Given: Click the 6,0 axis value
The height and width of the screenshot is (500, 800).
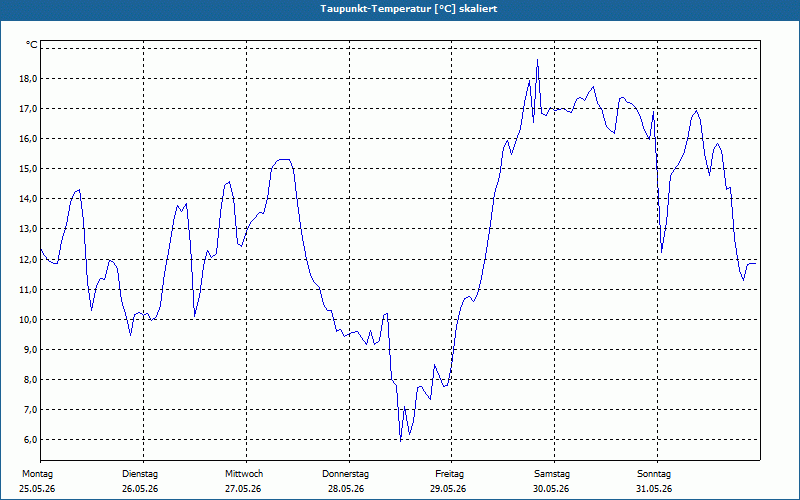Looking at the screenshot, I should (30, 440).
